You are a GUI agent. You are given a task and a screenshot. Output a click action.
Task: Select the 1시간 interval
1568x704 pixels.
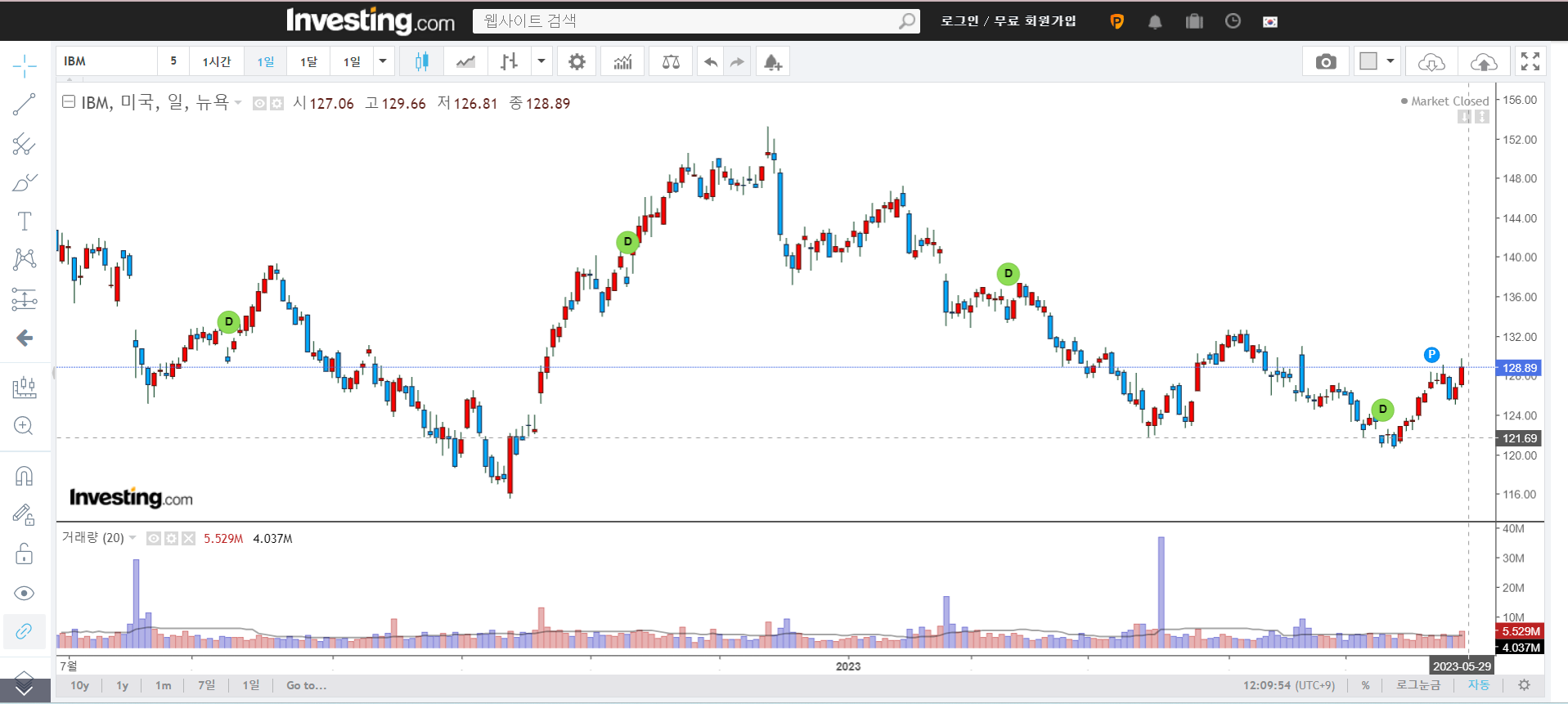click(x=217, y=61)
